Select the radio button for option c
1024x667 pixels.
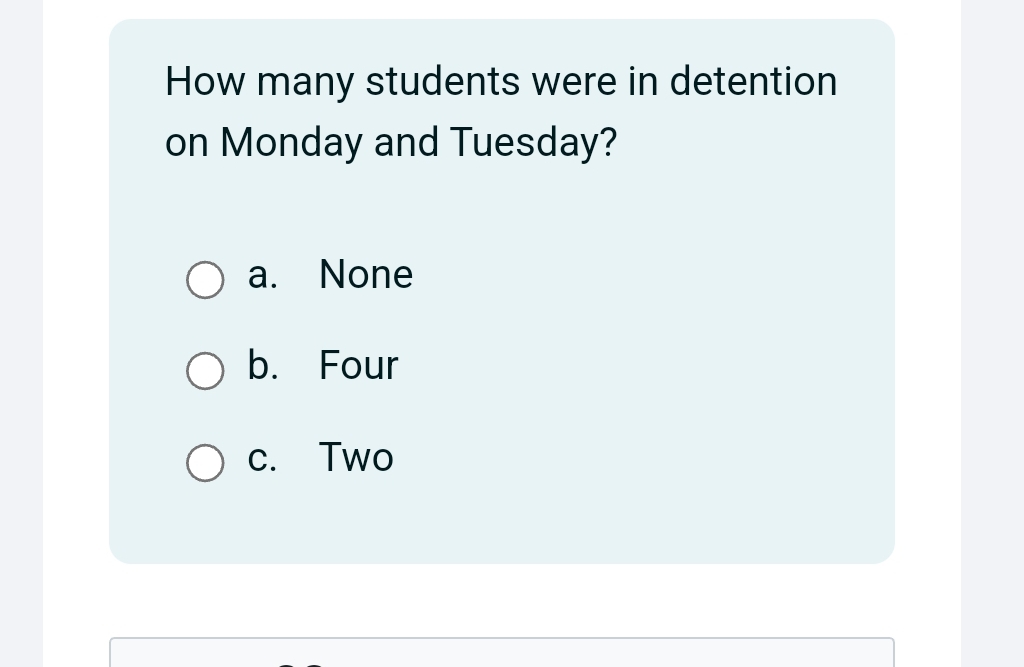(205, 463)
